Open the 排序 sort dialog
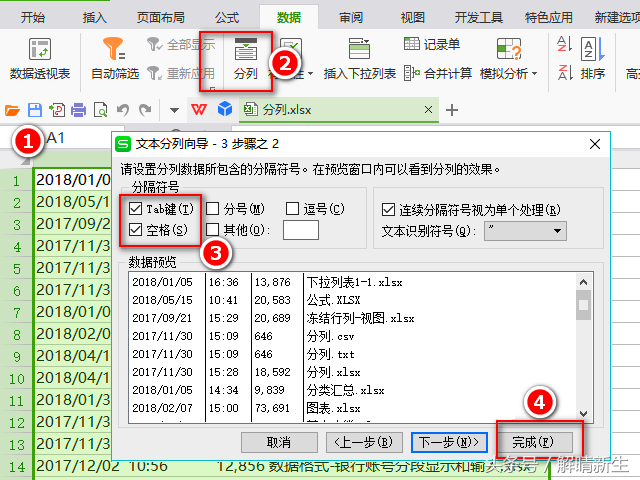This screenshot has width=640, height=480. 593,59
